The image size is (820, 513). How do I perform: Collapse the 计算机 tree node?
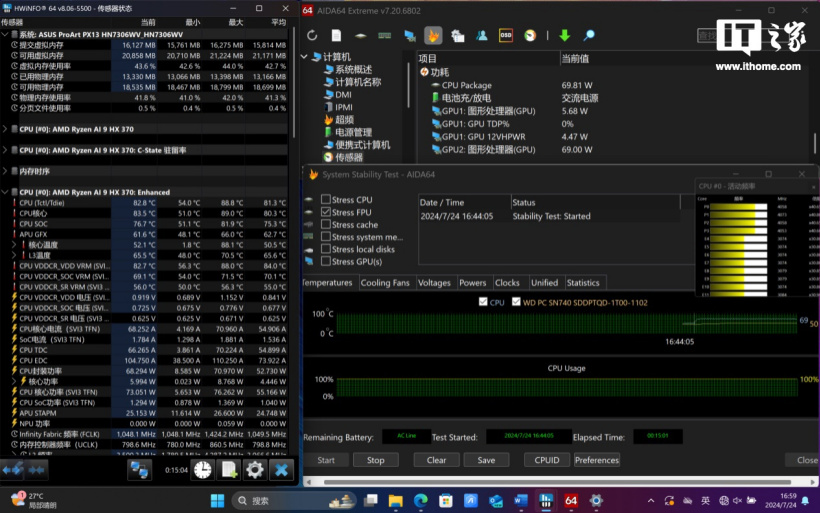(306, 57)
